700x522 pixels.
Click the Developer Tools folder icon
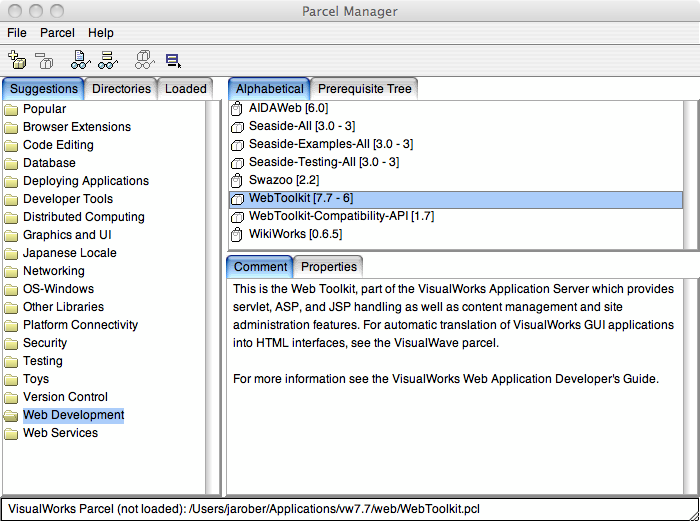(11, 200)
